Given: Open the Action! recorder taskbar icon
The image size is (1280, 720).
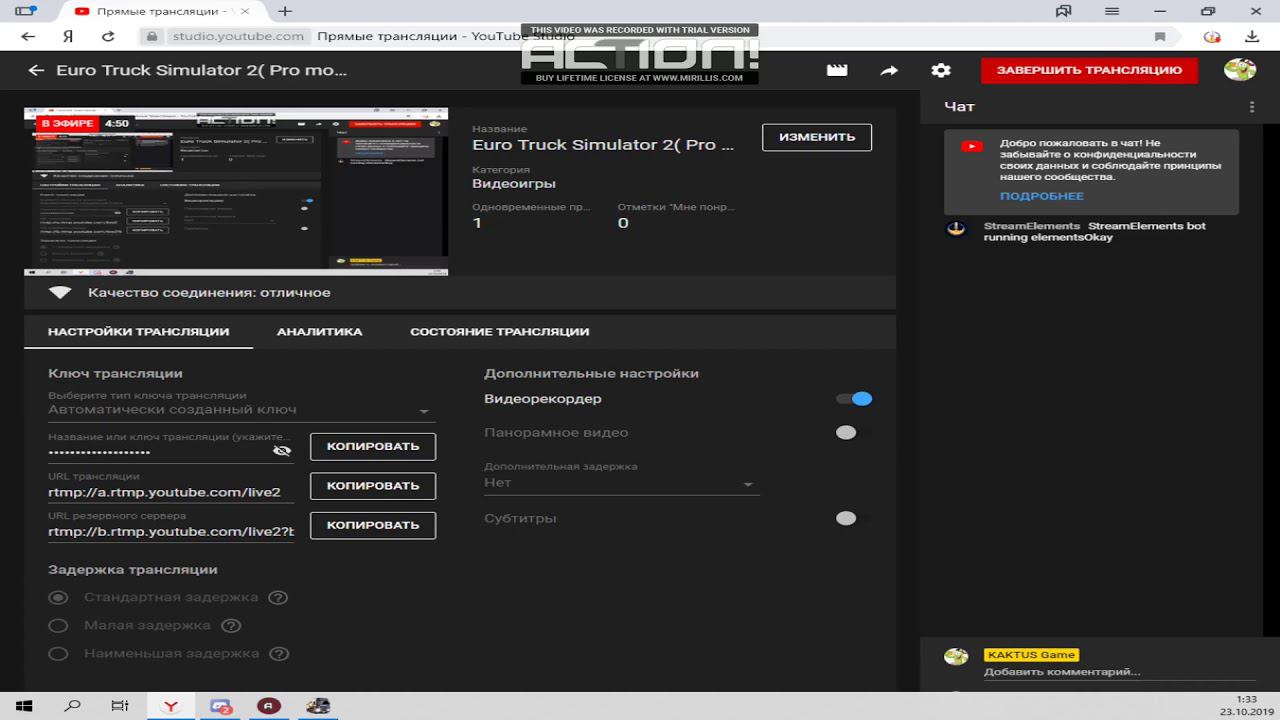Looking at the screenshot, I should click(268, 706).
